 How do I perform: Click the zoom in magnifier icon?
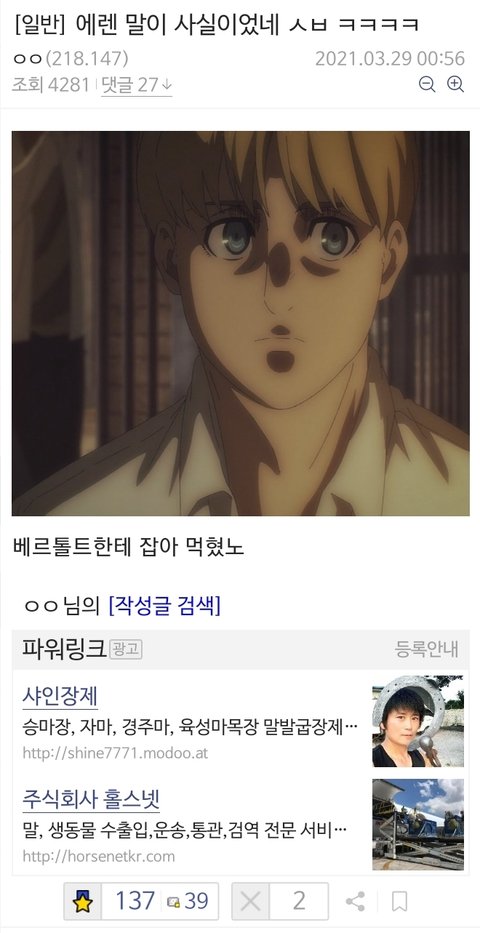pyautogui.click(x=455, y=84)
